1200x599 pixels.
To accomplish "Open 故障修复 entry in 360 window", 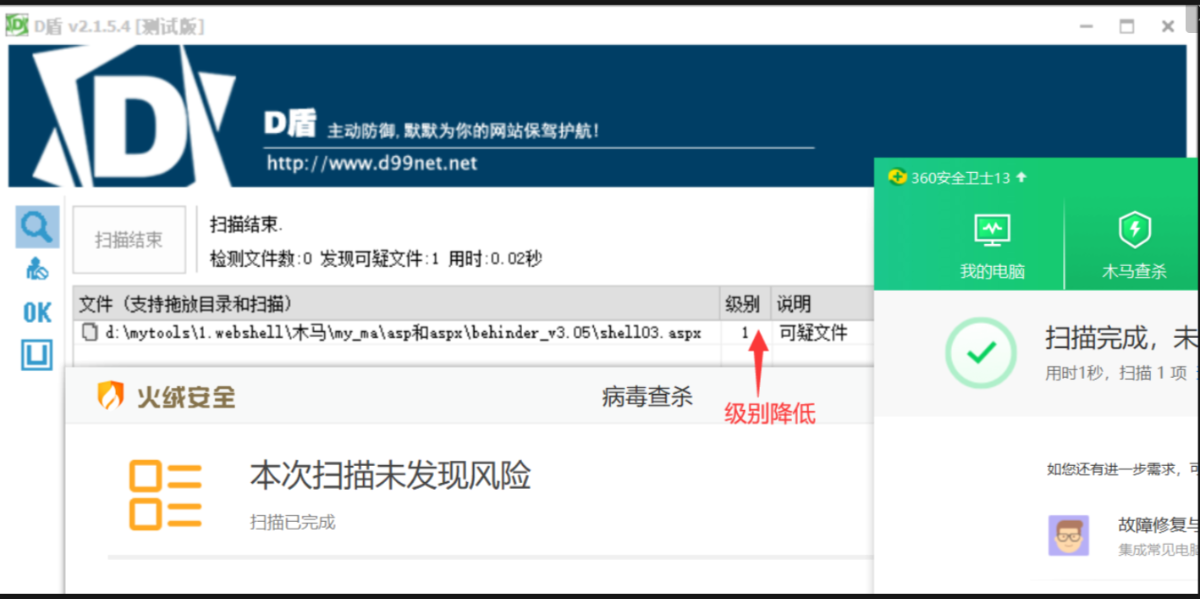I will point(1158,525).
